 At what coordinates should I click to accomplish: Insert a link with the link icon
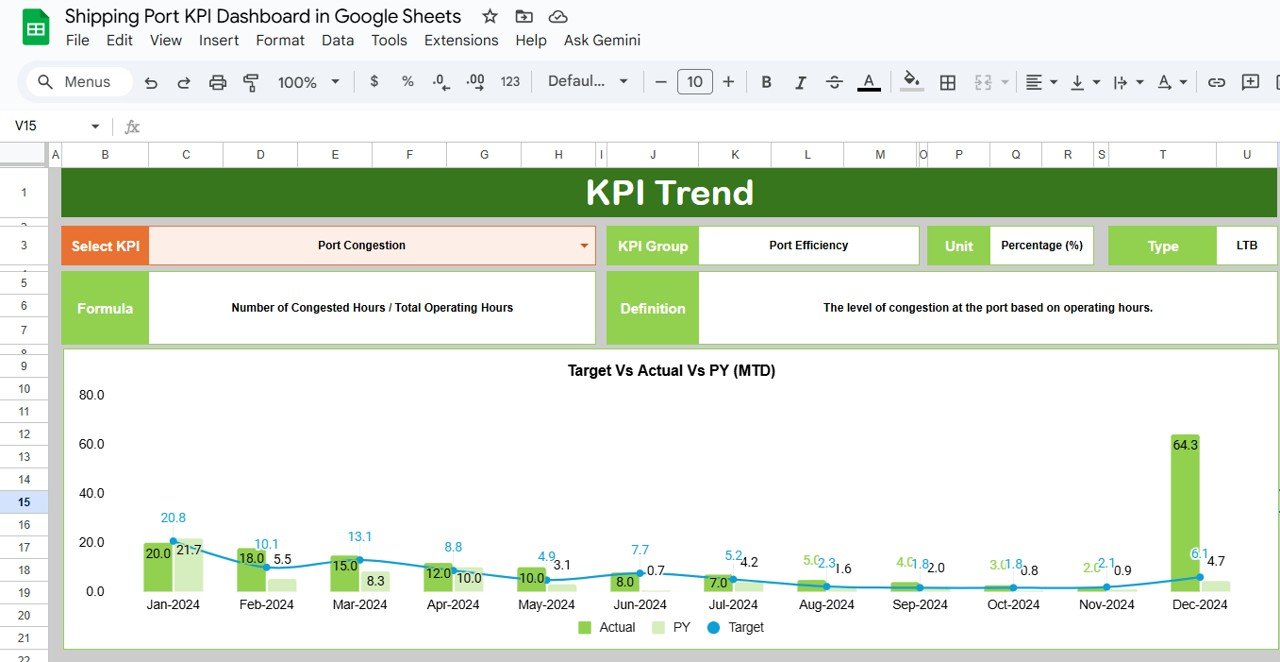(x=1216, y=82)
